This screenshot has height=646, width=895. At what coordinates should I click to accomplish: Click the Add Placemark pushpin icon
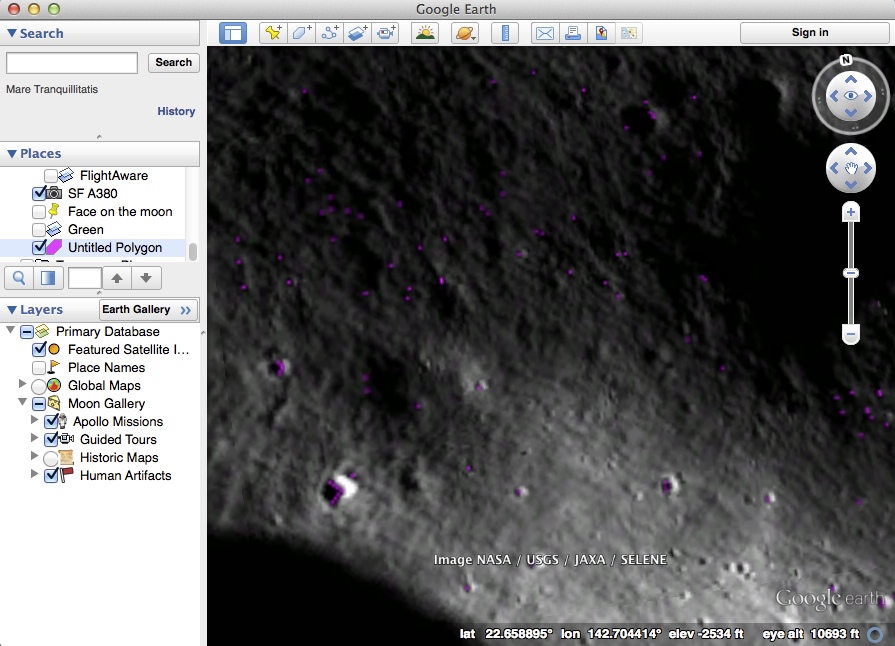[x=272, y=33]
